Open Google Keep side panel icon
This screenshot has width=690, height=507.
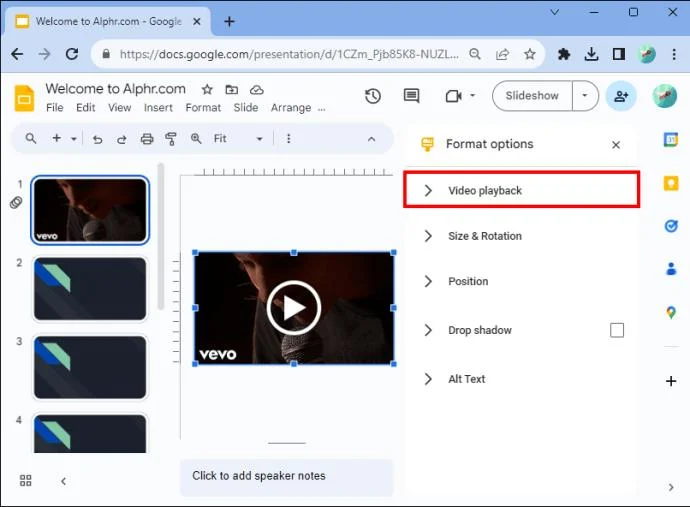tap(671, 183)
